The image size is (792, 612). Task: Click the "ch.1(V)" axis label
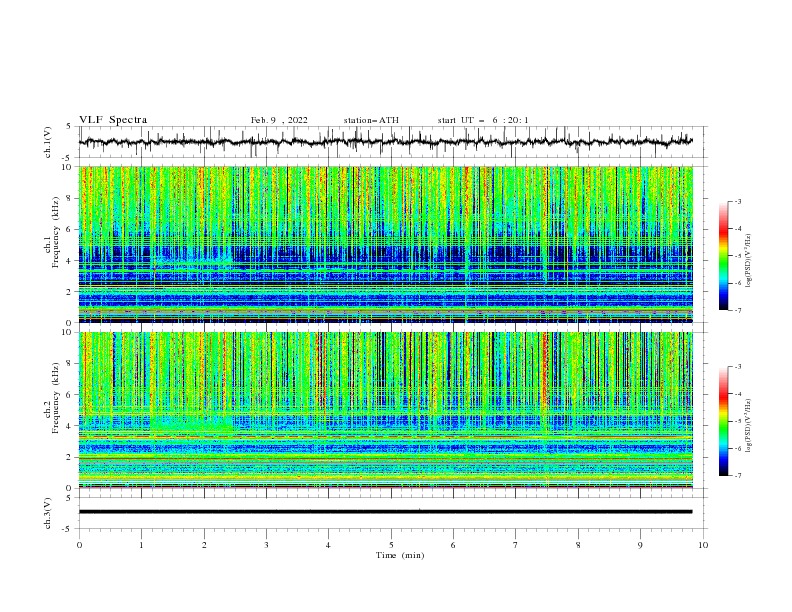point(48,142)
